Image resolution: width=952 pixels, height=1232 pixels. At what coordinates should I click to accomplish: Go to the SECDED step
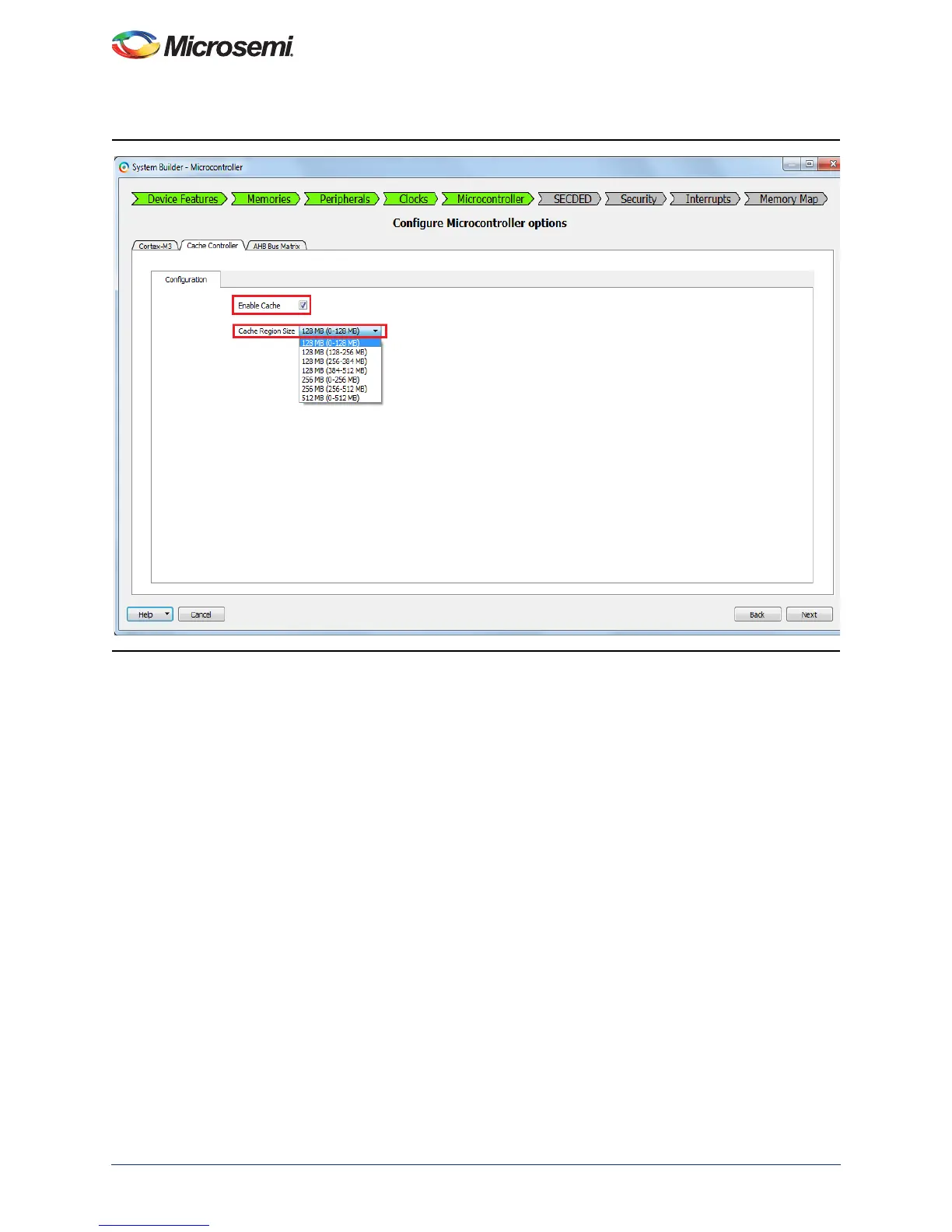click(570, 199)
